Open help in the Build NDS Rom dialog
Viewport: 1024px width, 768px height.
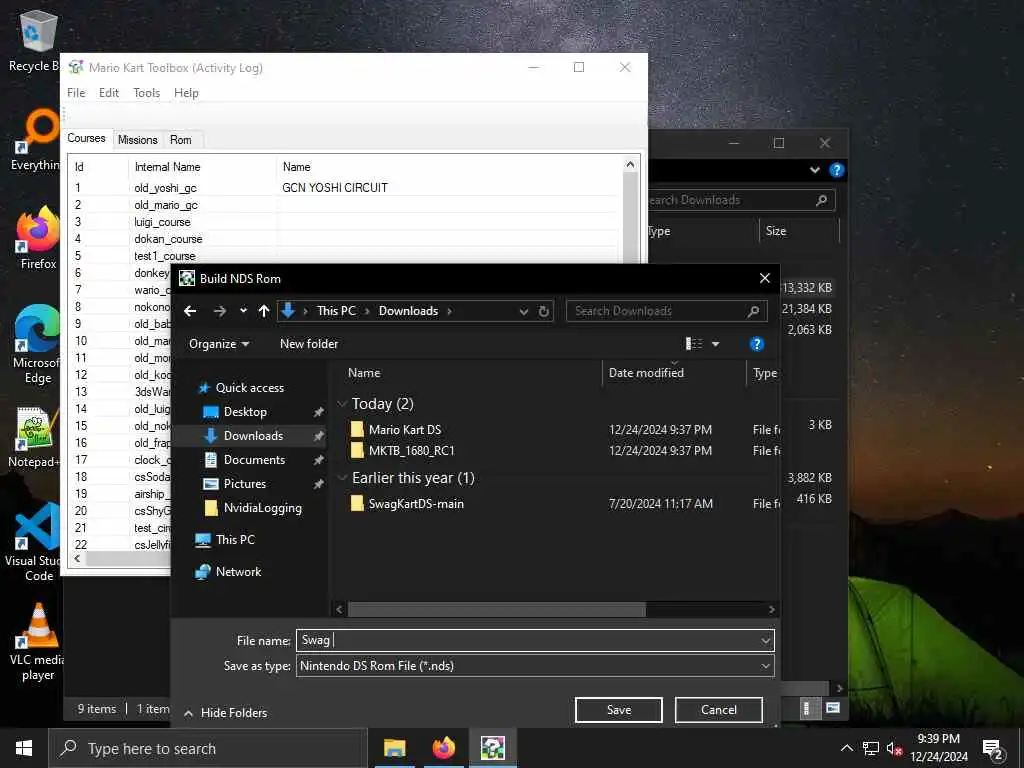pyautogui.click(x=756, y=344)
